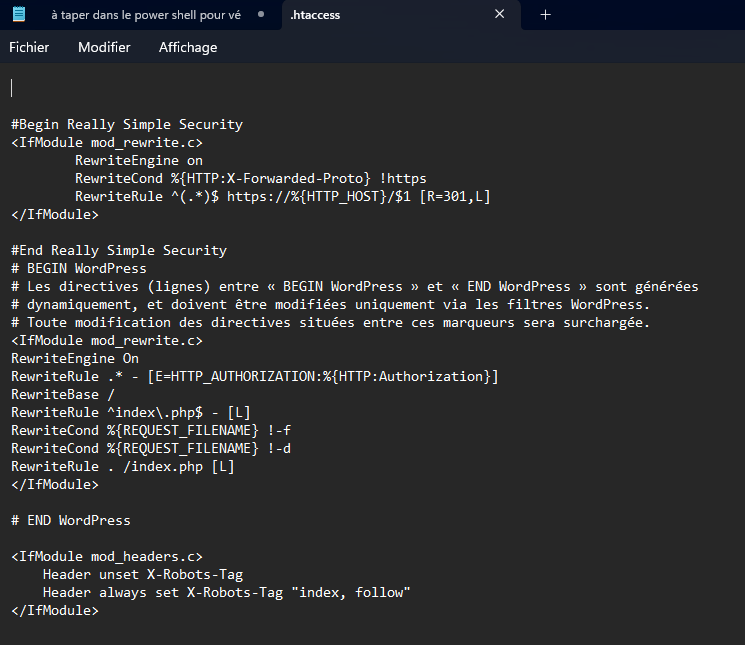
Task: Add a new tab with plus button
Action: tap(545, 15)
